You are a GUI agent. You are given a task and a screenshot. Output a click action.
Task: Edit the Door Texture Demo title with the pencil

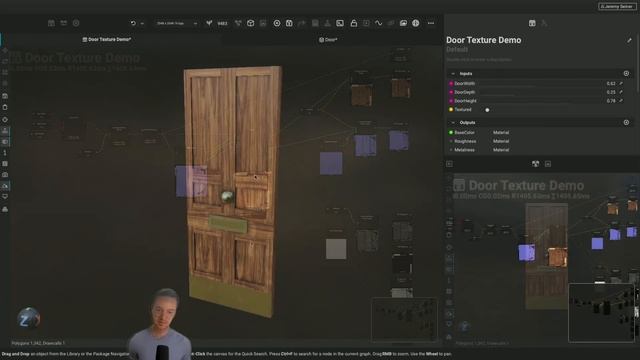pos(629,40)
